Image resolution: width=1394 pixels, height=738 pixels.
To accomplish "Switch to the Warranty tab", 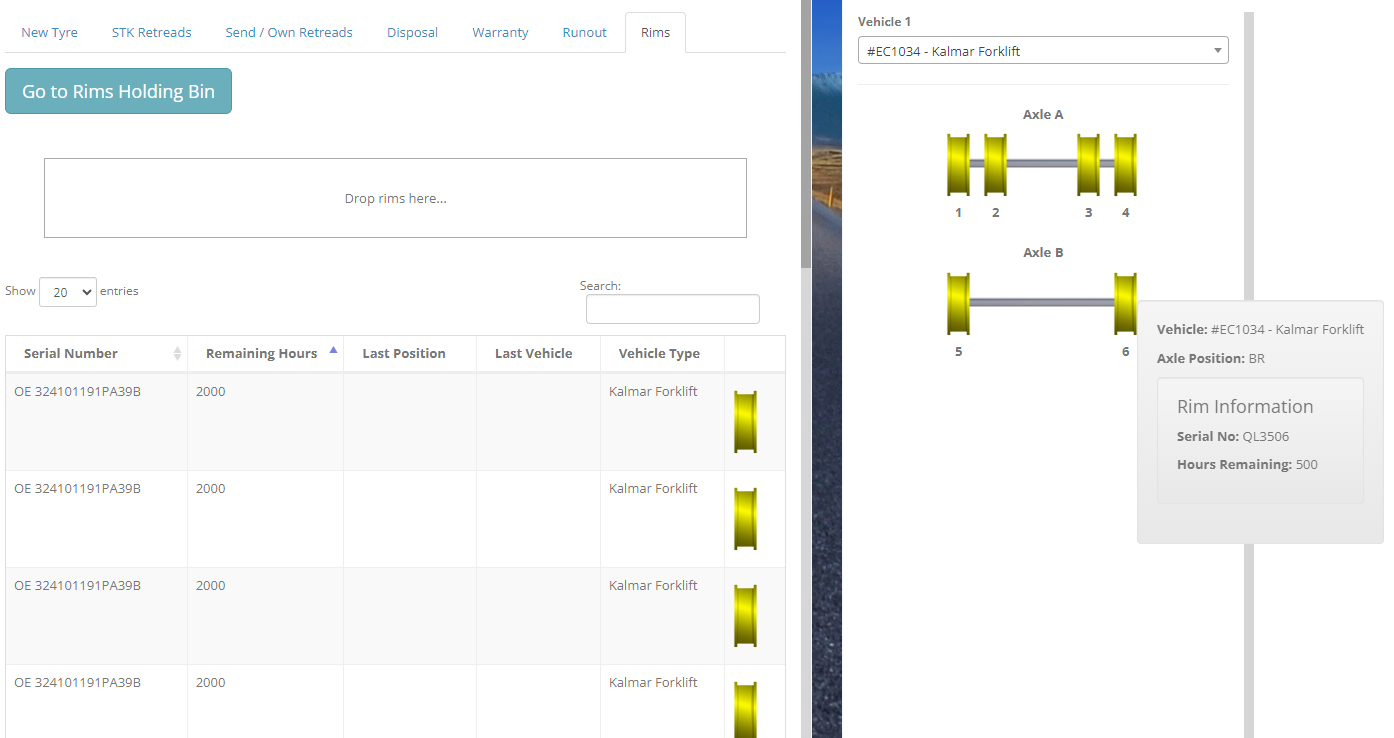I will point(500,33).
